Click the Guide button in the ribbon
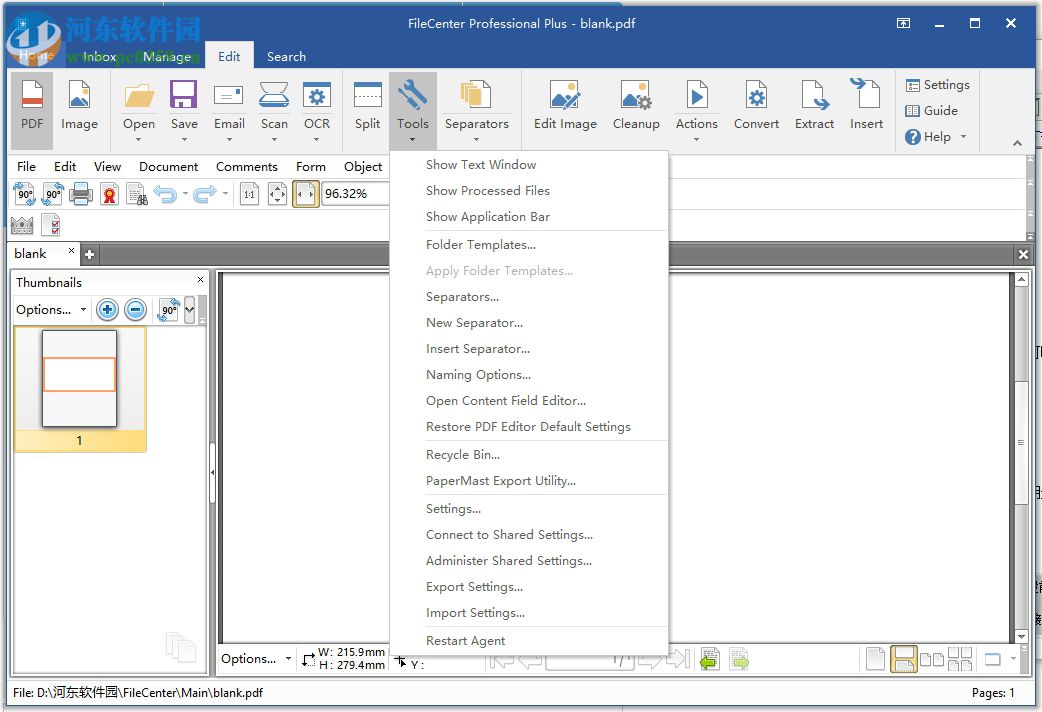The image size is (1042, 712). [931, 111]
